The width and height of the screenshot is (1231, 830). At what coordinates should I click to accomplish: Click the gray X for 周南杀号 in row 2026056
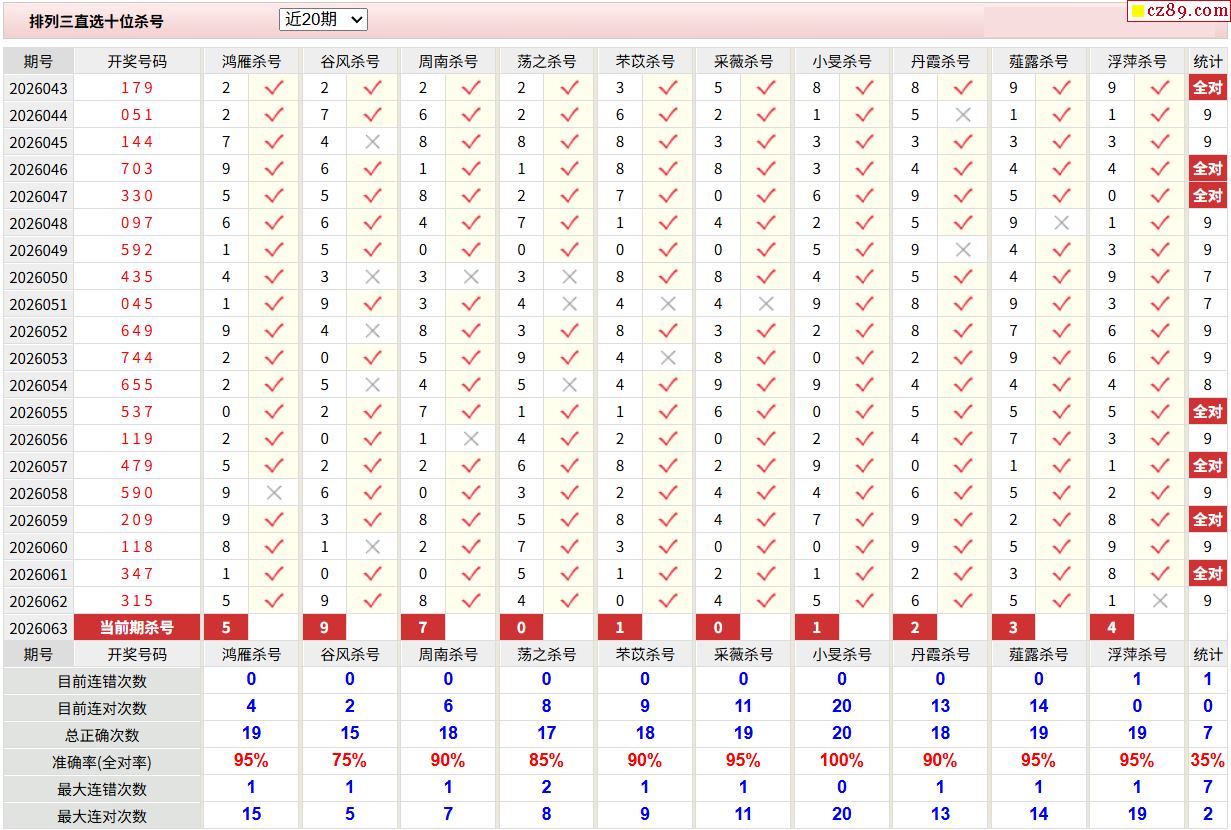click(x=471, y=439)
